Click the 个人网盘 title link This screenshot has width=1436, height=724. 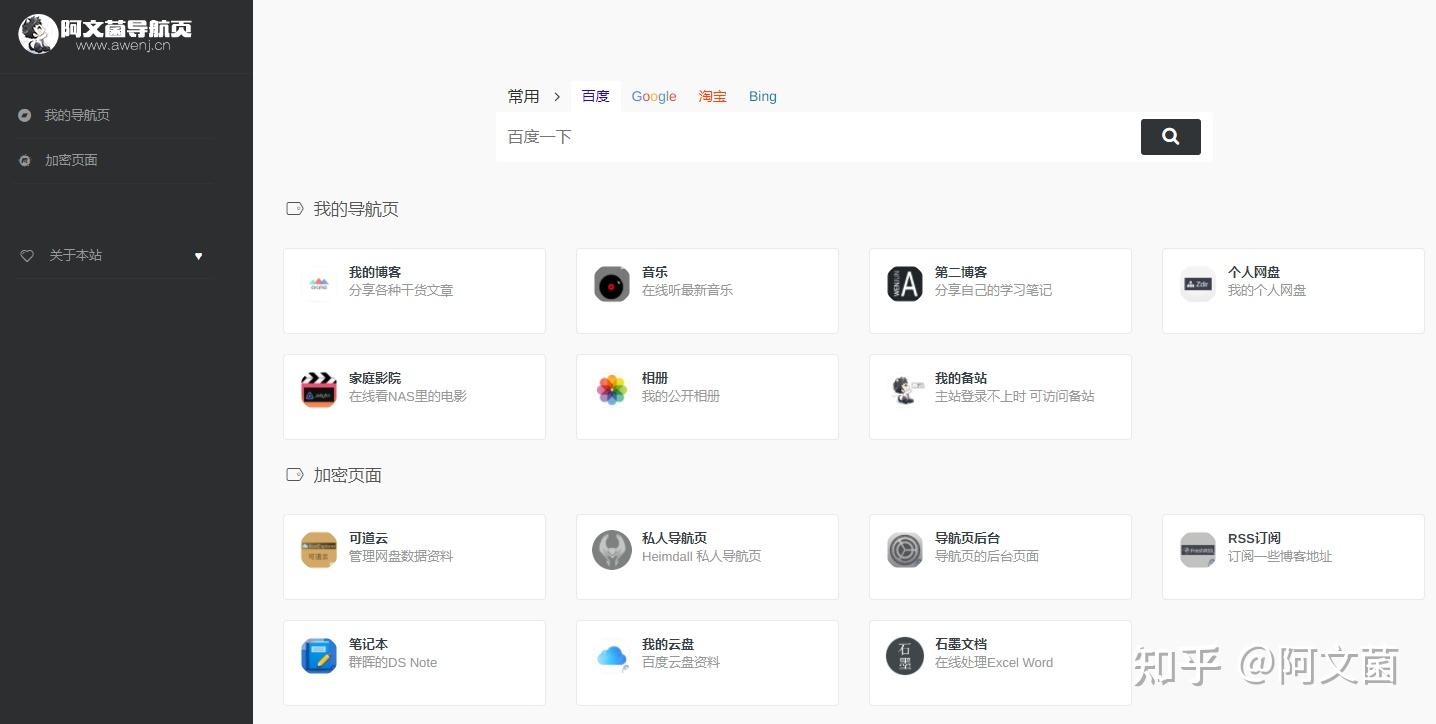point(1254,272)
